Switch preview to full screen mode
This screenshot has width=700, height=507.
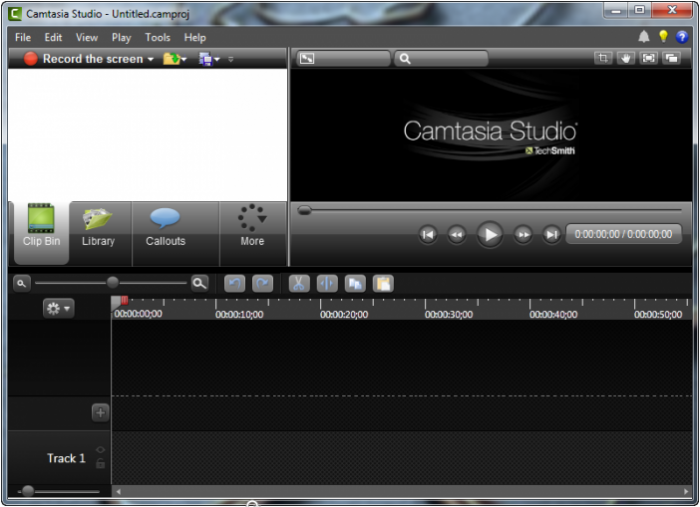[x=648, y=58]
